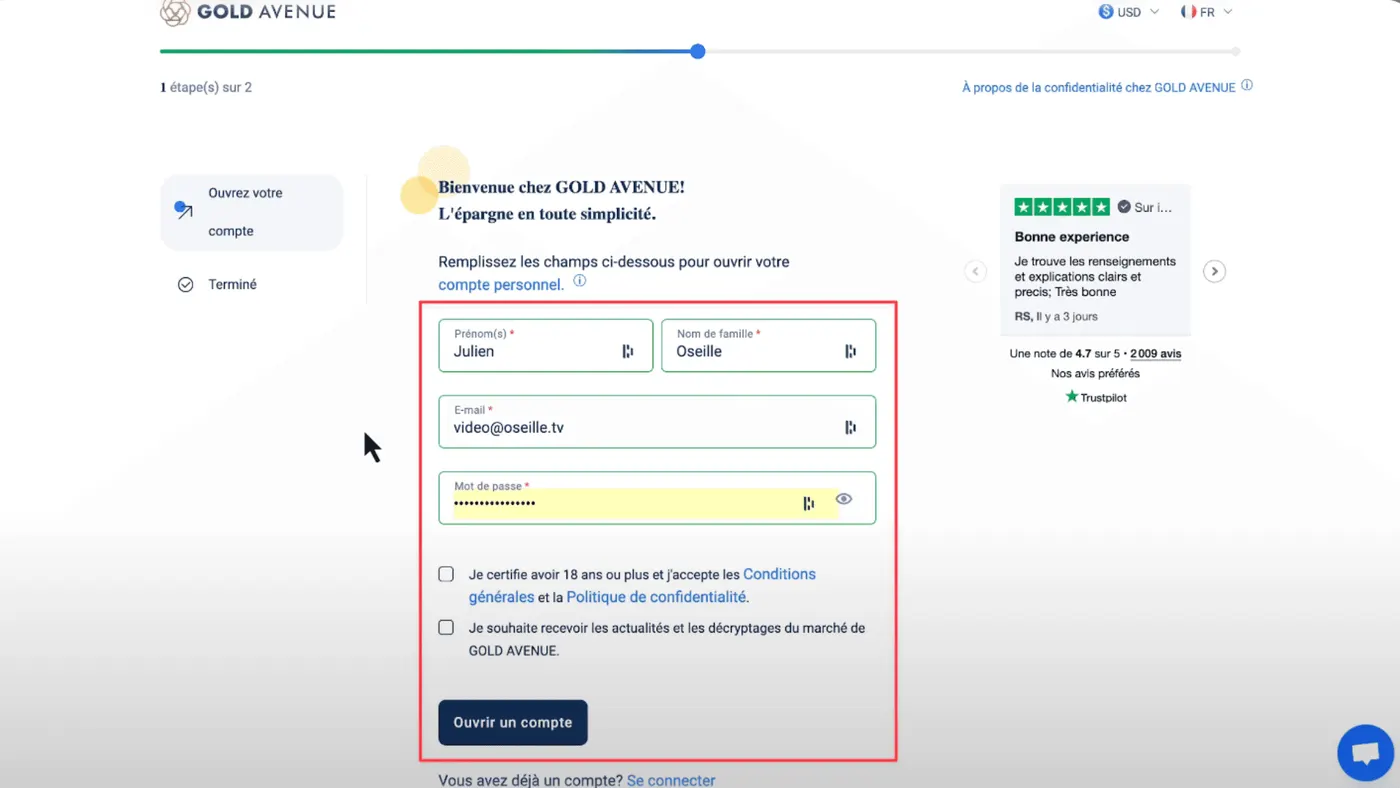Click '1 étape(s) sur 2' text
Image resolution: width=1400 pixels, height=788 pixels.
pos(206,87)
